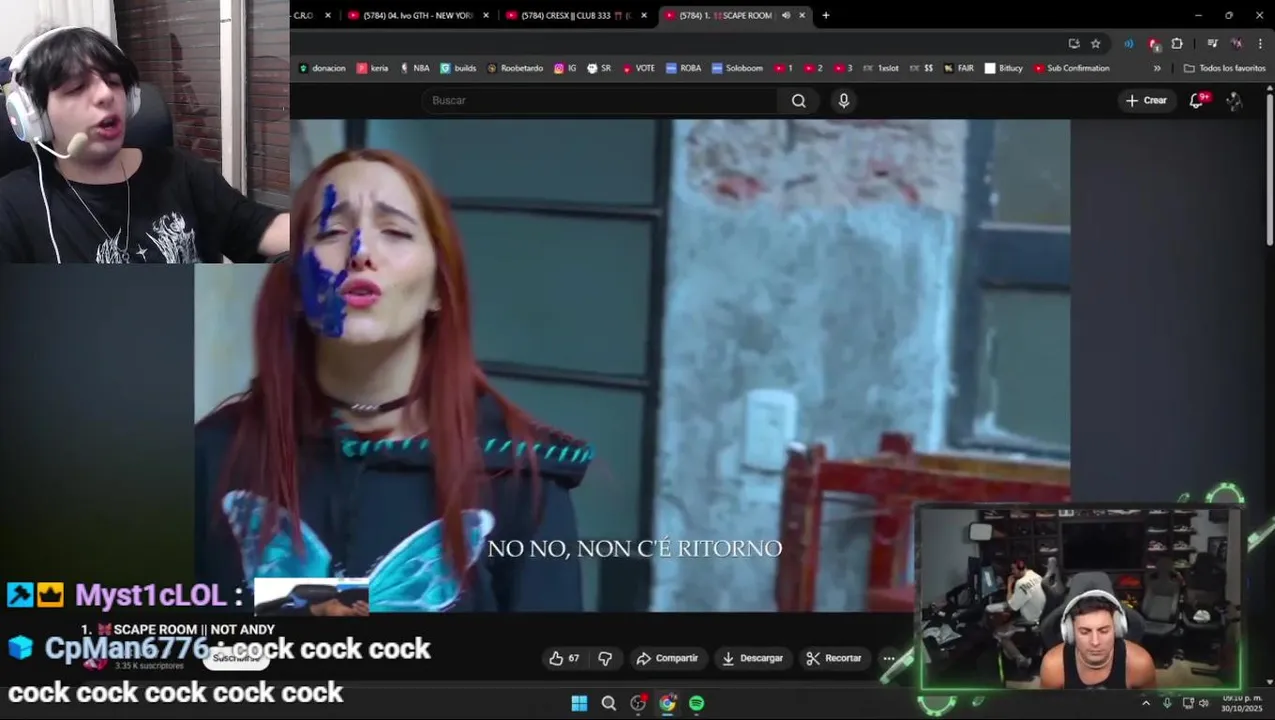This screenshot has height=720, width=1275.
Task: Bookmark this page with the star icon
Action: (x=1095, y=44)
